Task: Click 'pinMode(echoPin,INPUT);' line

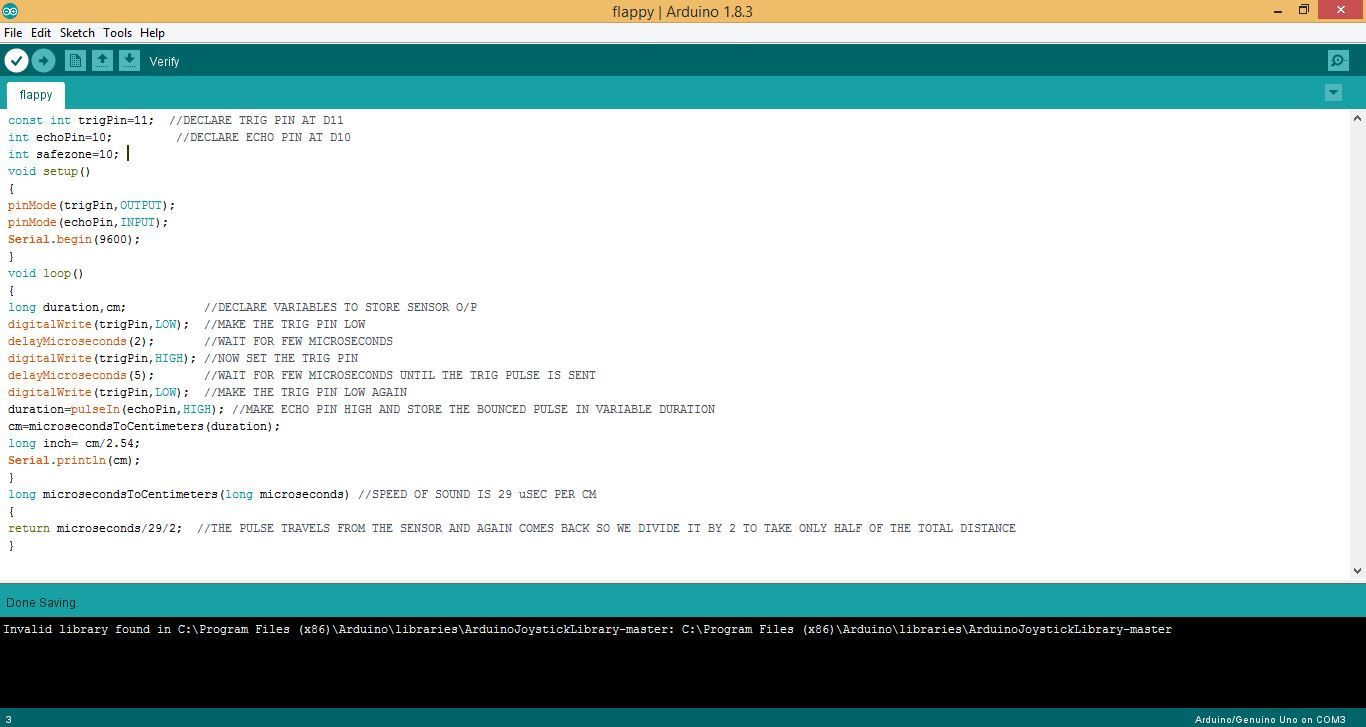Action: (88, 222)
